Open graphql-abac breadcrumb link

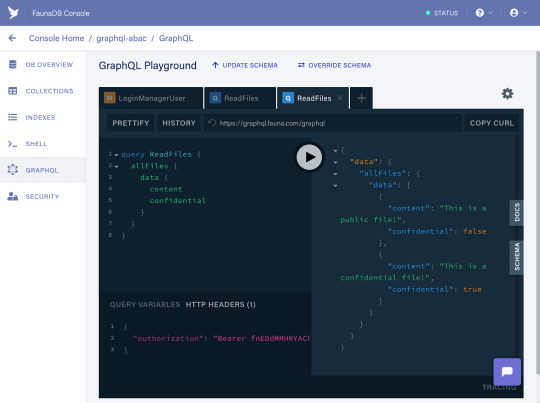[x=121, y=38]
